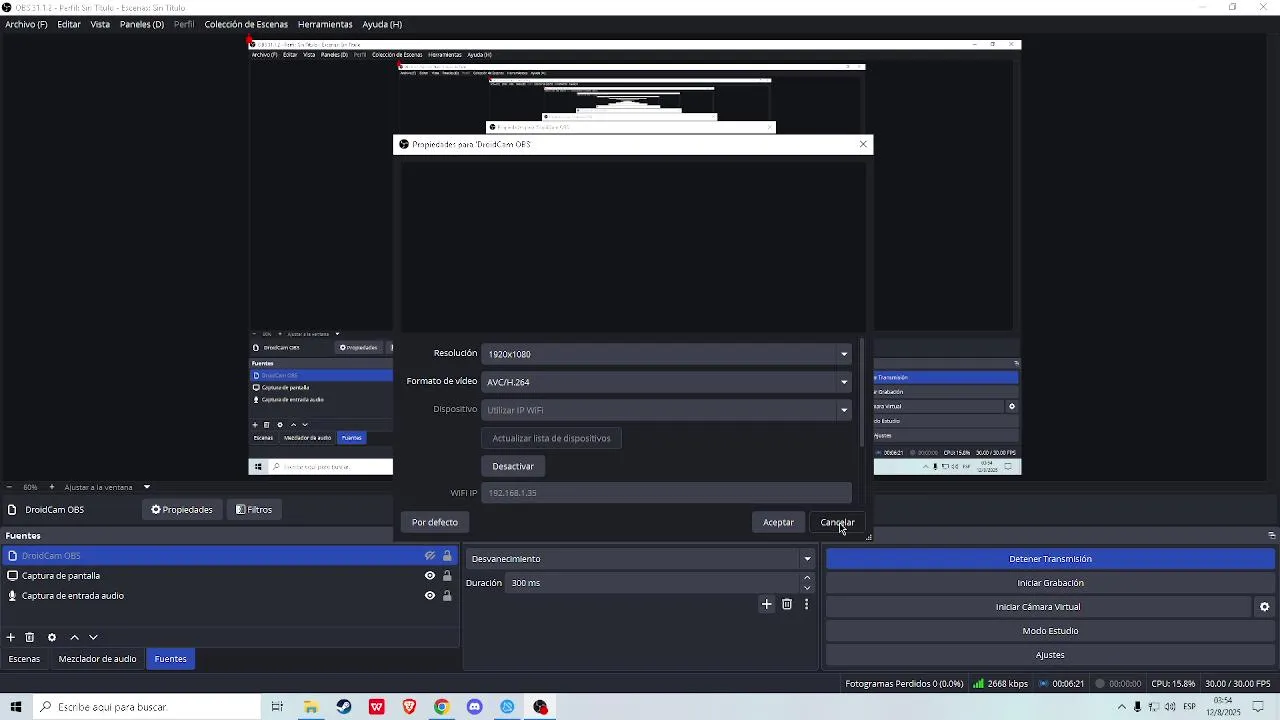Viewport: 1280px width, 720px height.
Task: Click the Por defecto button
Action: pos(435,522)
